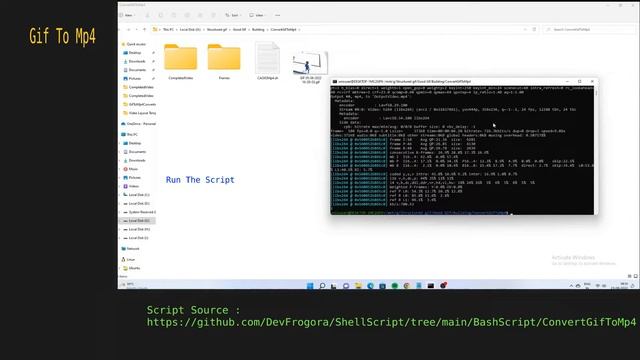Open the Windows Start menu
640x360 pixels.
pos(310,286)
